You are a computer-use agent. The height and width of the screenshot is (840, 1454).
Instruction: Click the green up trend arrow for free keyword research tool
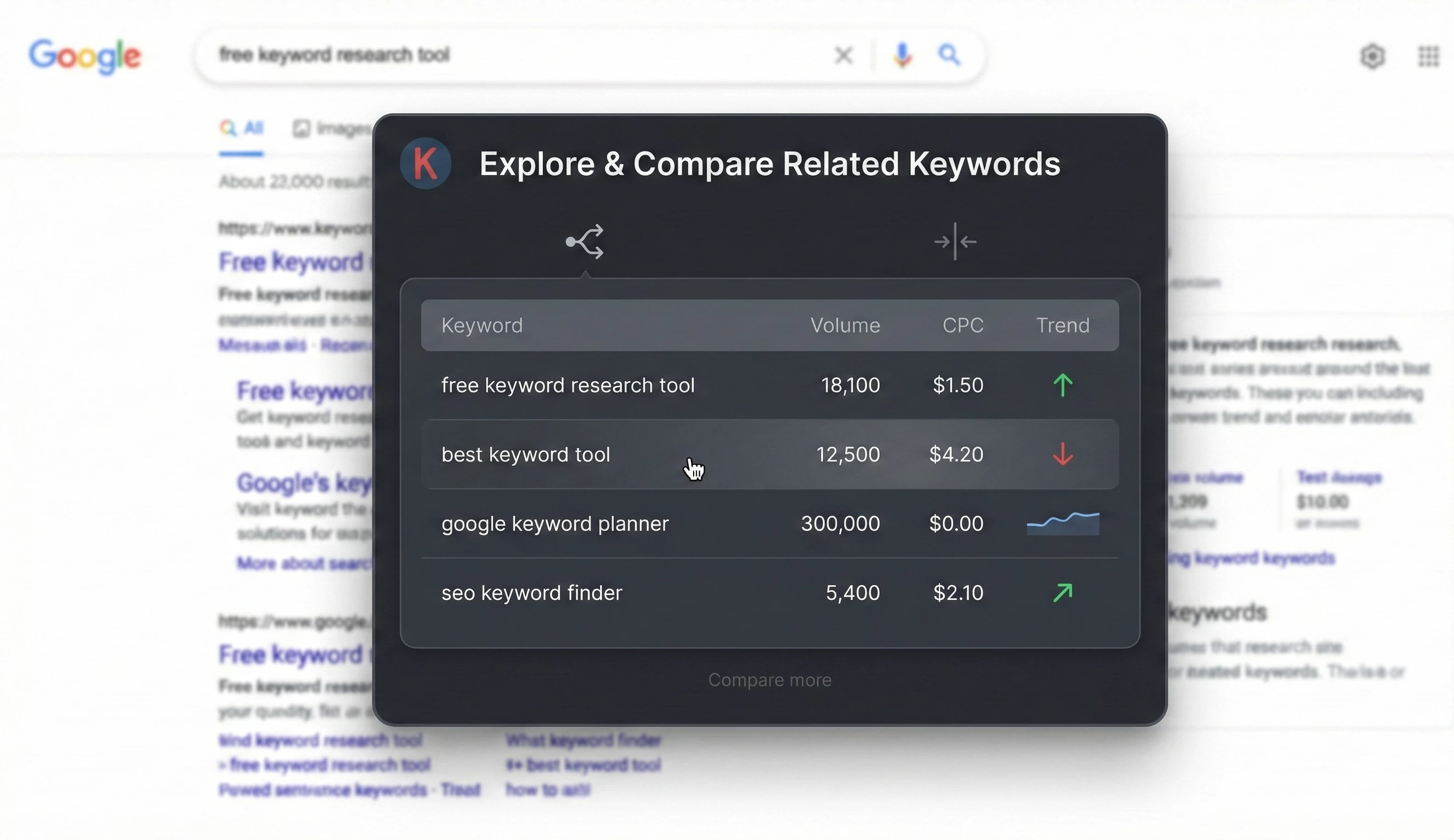coord(1063,385)
